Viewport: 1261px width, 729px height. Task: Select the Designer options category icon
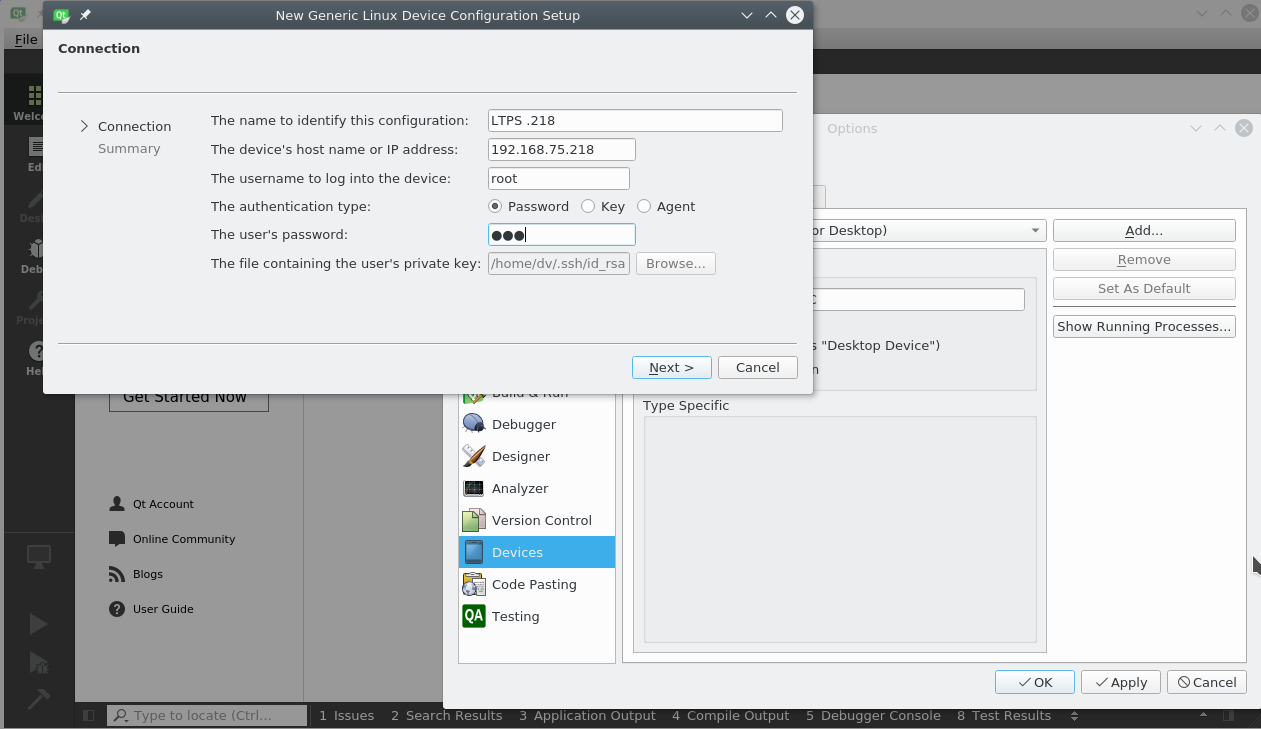coord(474,456)
